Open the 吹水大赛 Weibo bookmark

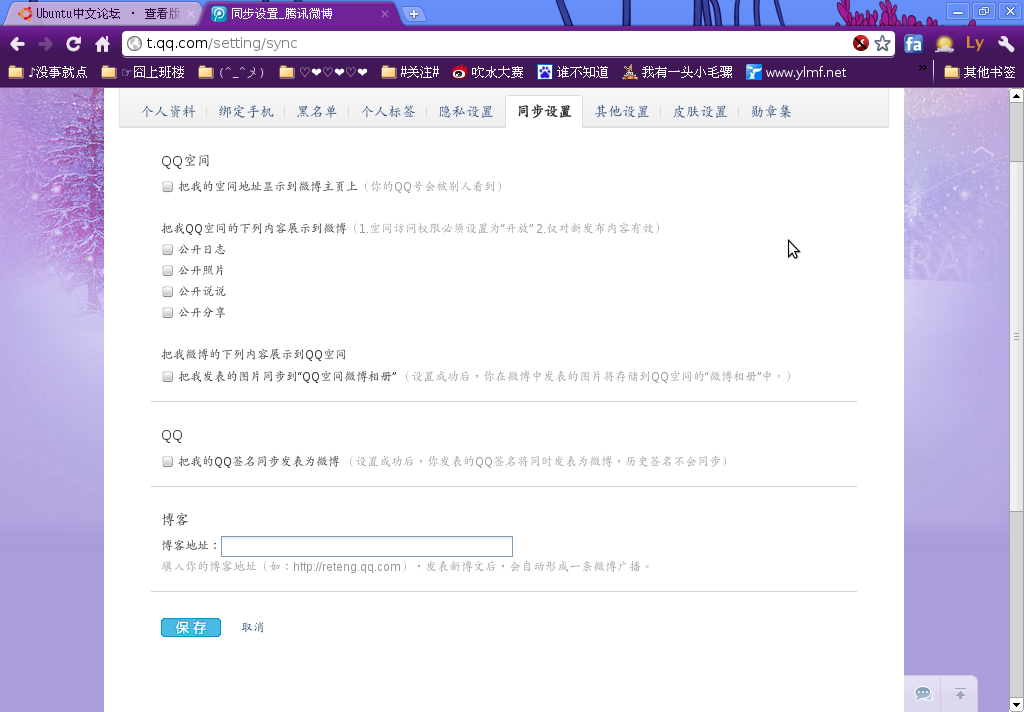click(x=488, y=72)
